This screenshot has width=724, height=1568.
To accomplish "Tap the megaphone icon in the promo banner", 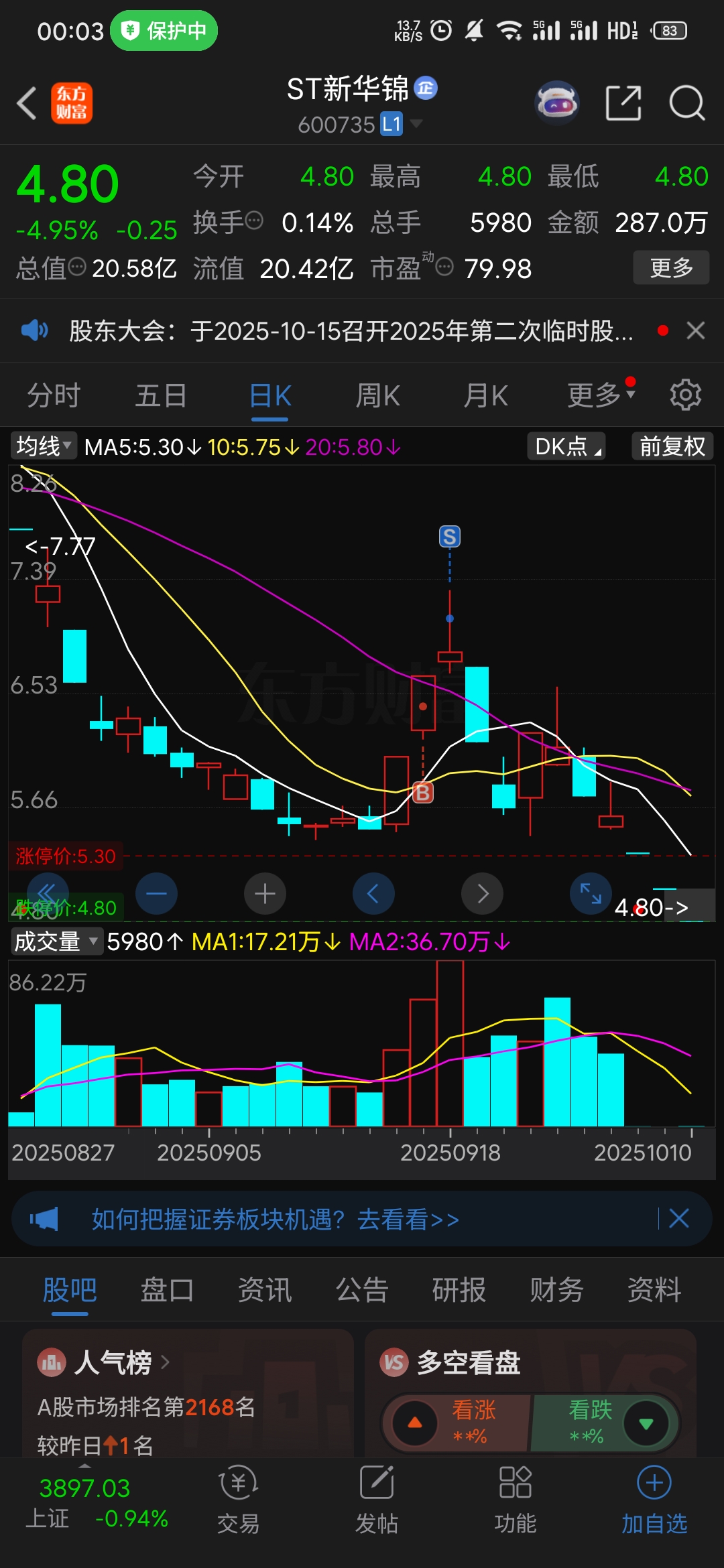I will [44, 1219].
